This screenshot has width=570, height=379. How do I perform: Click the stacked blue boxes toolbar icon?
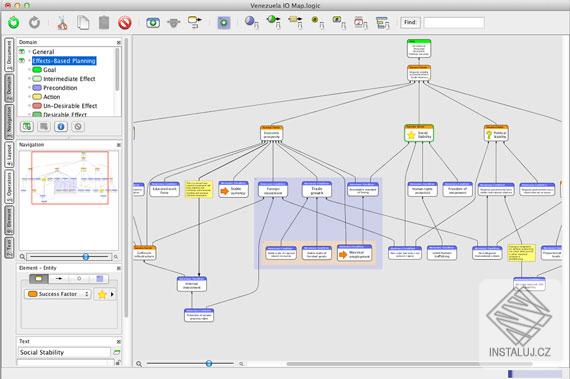382,23
